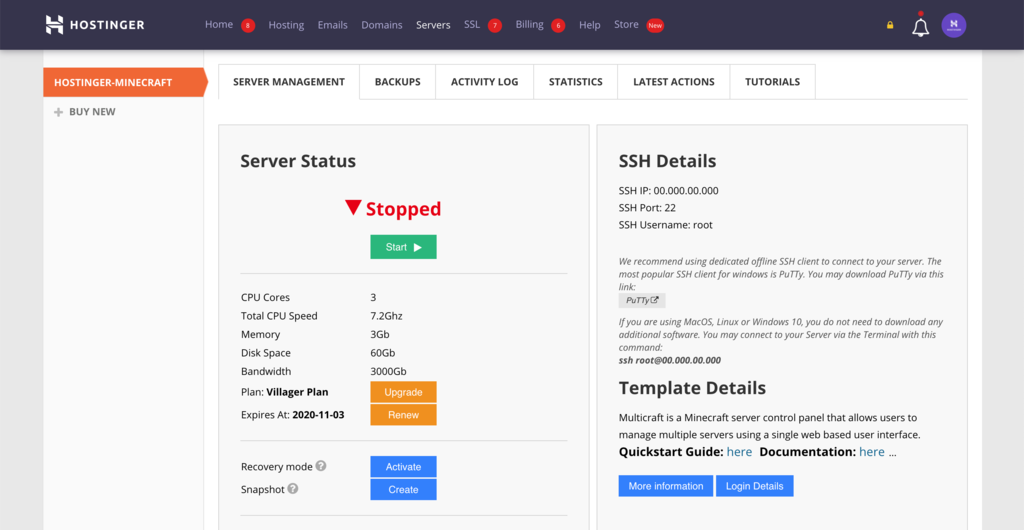1024x530 pixels.
Task: Click the Bandwidth value 3000Gb
Action: [x=388, y=371]
